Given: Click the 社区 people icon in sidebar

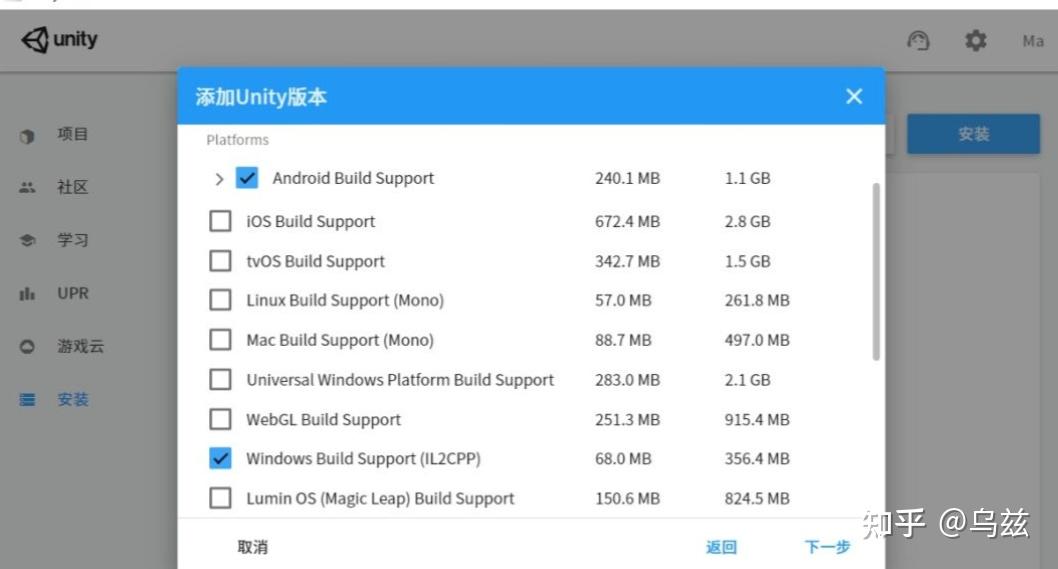Looking at the screenshot, I should (x=28, y=188).
